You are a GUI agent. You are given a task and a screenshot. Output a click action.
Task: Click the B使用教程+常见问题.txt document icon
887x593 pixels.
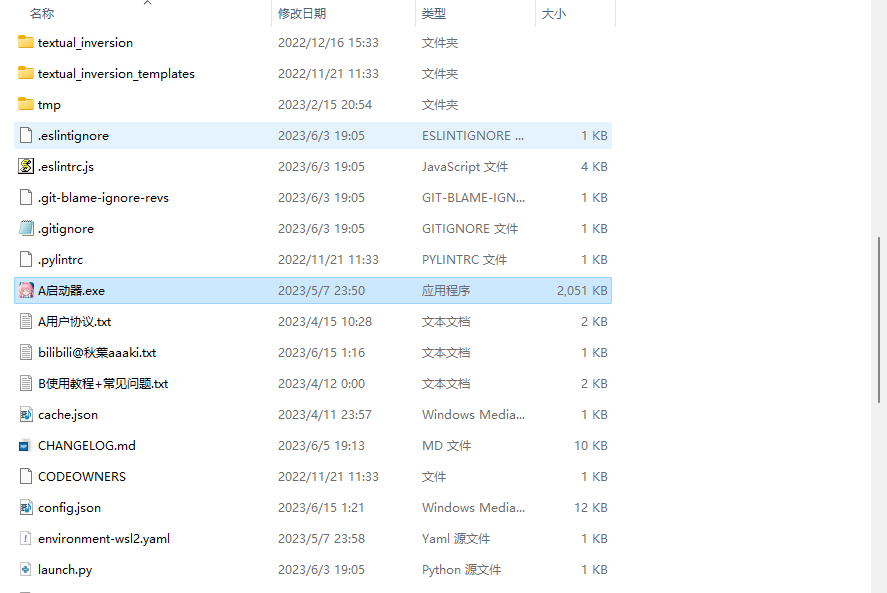click(25, 383)
